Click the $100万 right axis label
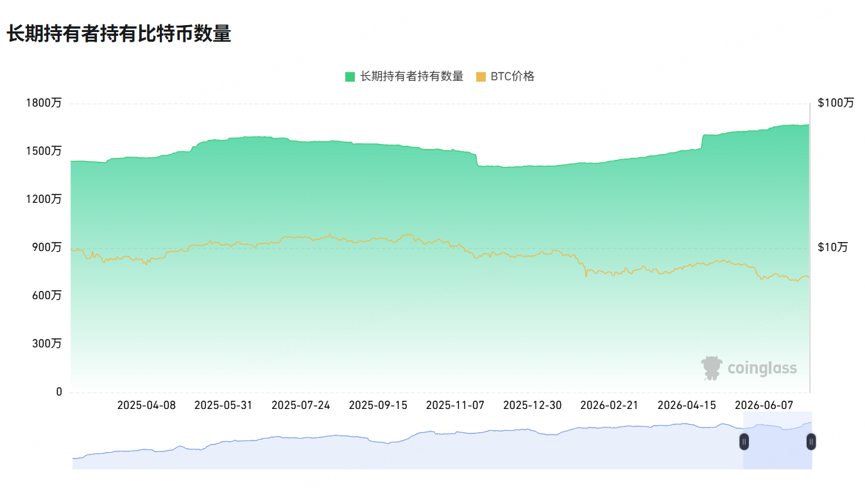 (x=836, y=103)
